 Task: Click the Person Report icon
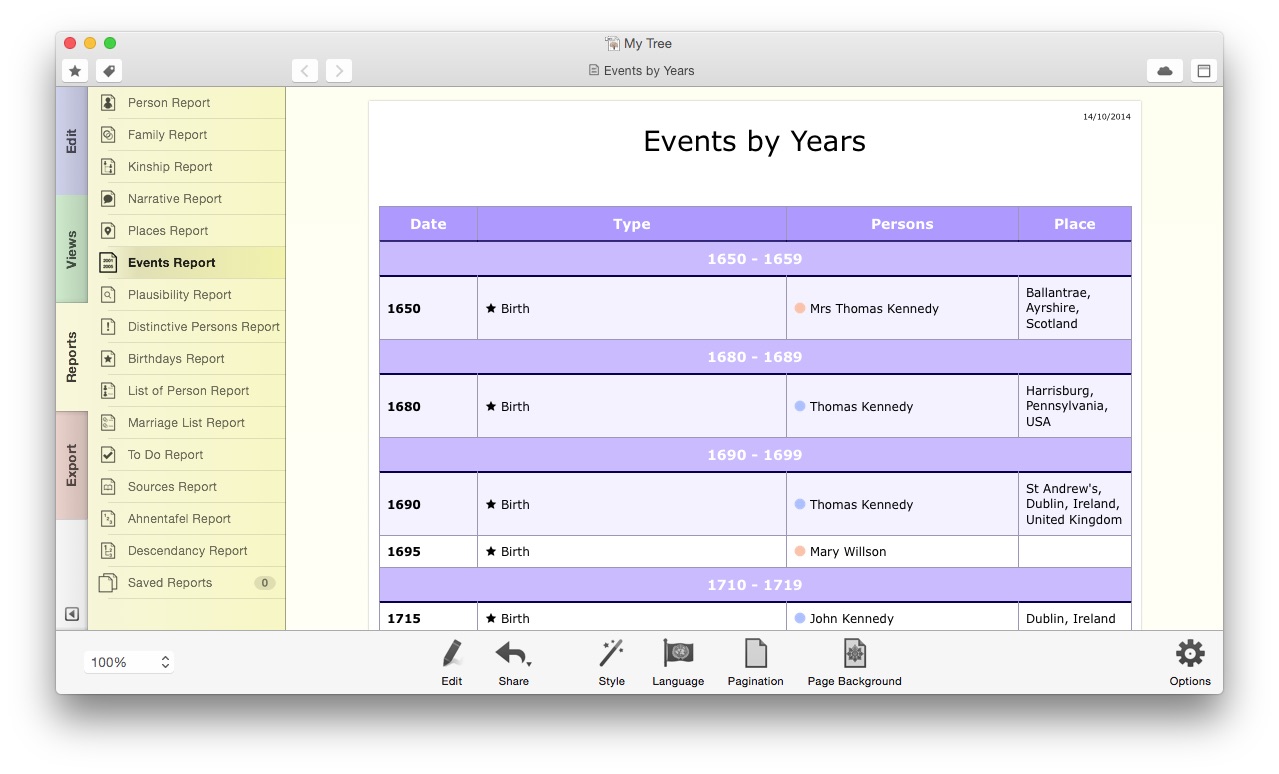[108, 103]
